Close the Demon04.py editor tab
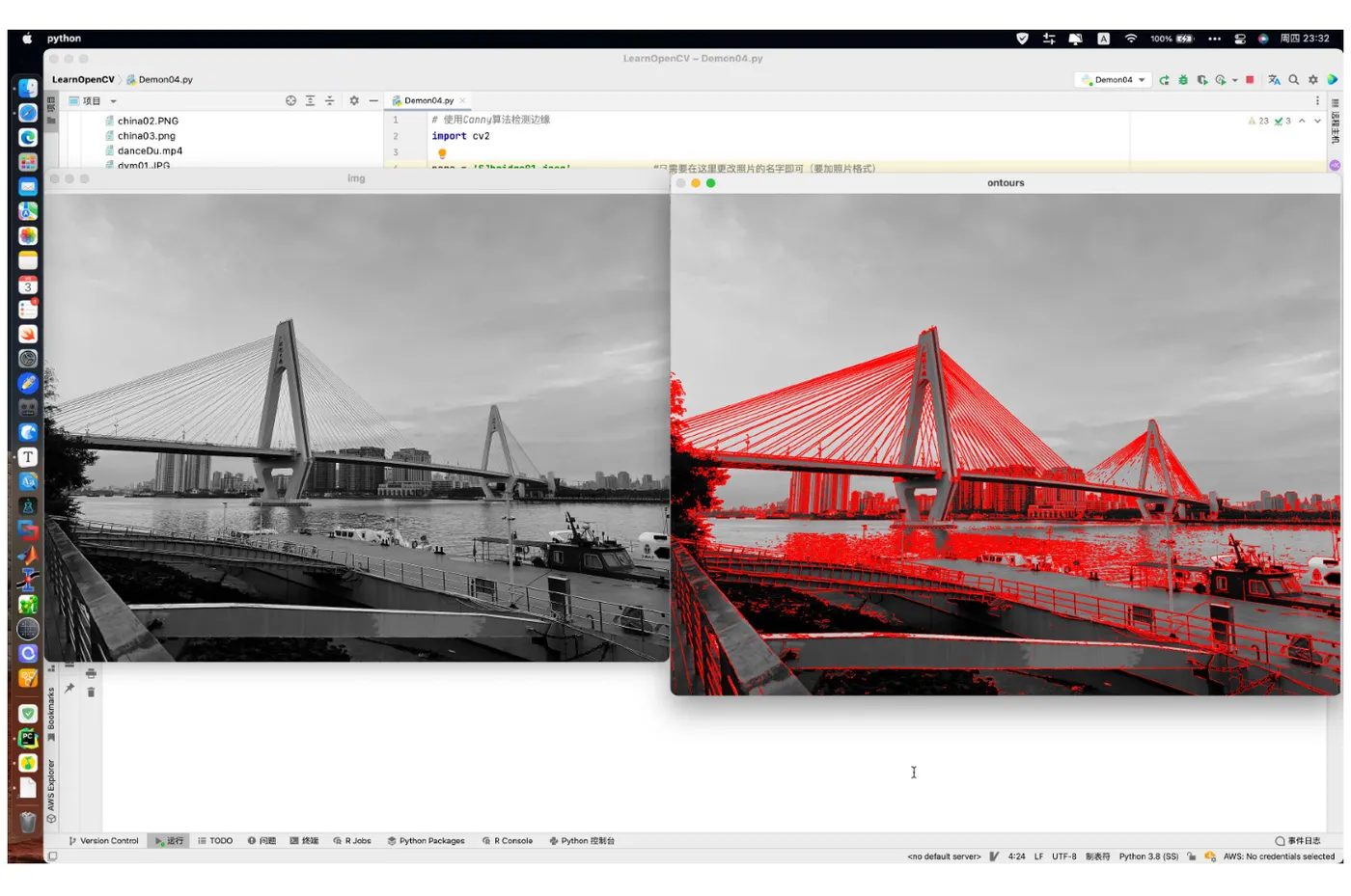 (x=463, y=100)
